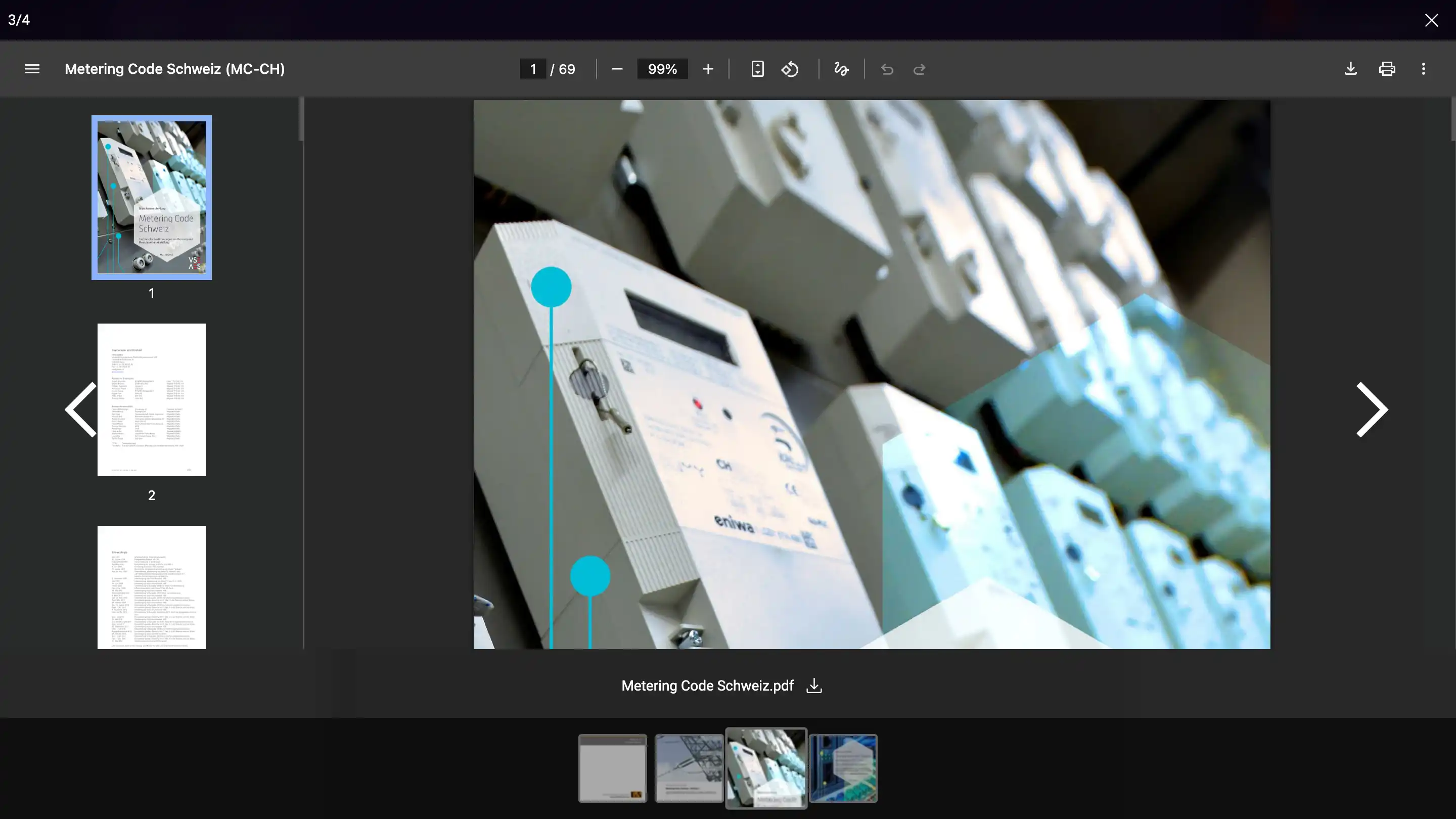Image resolution: width=1456 pixels, height=819 pixels.
Task: Zoom in on the document
Action: coord(708,68)
